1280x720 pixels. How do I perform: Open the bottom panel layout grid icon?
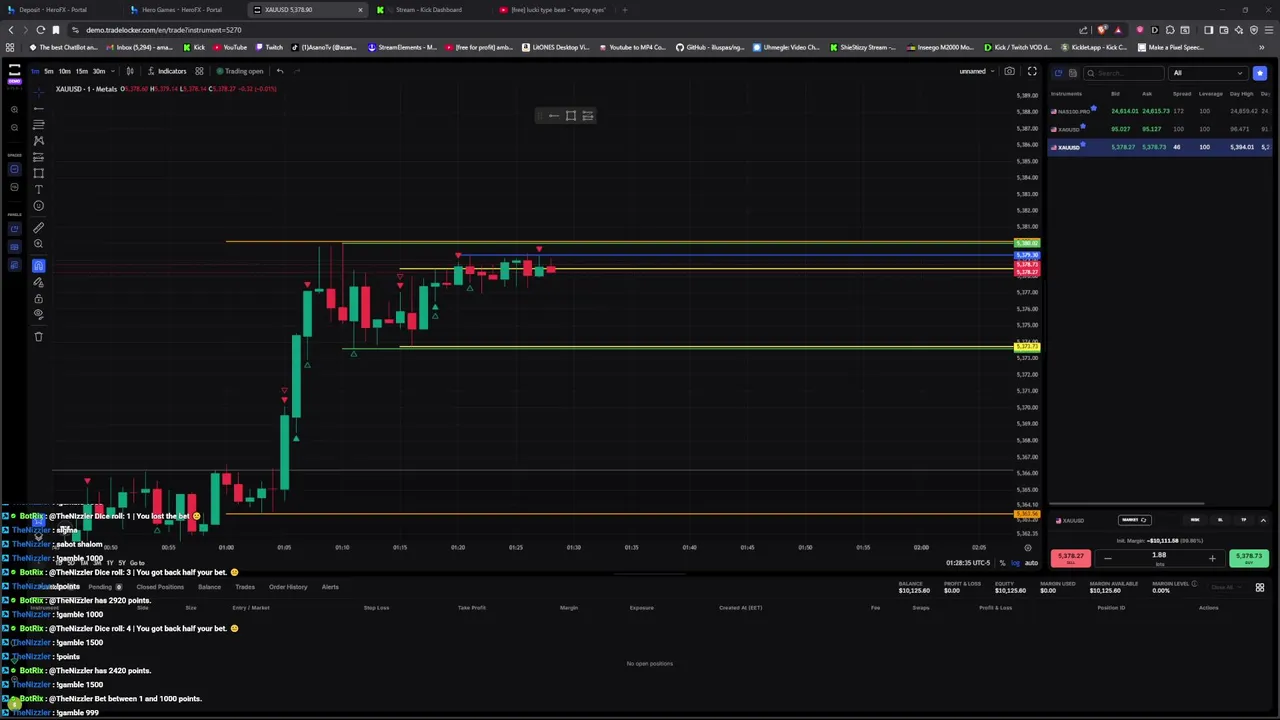1260,588
